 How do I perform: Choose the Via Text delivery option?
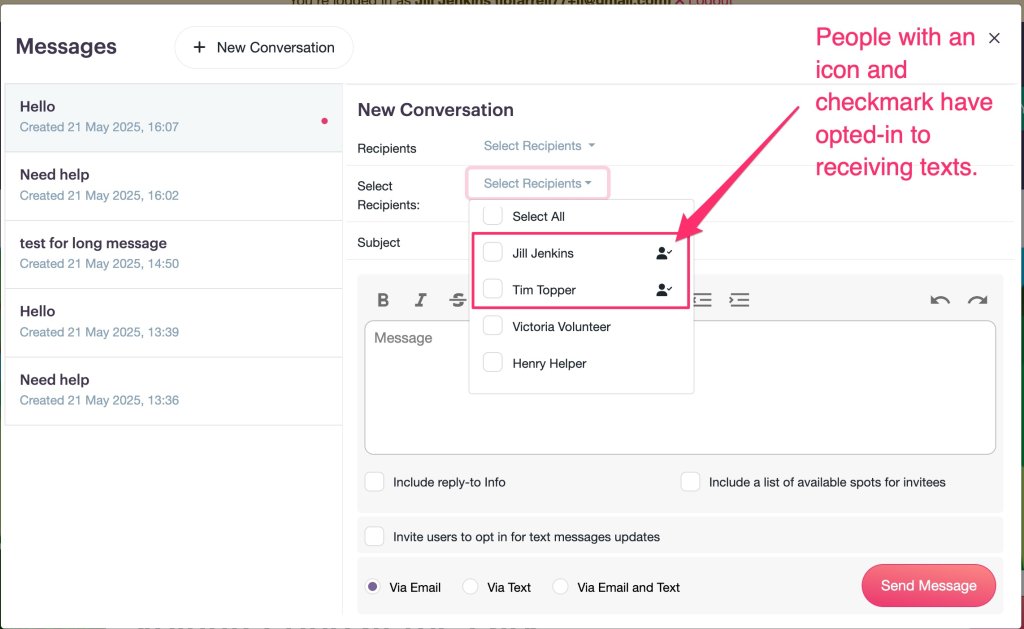pos(470,587)
